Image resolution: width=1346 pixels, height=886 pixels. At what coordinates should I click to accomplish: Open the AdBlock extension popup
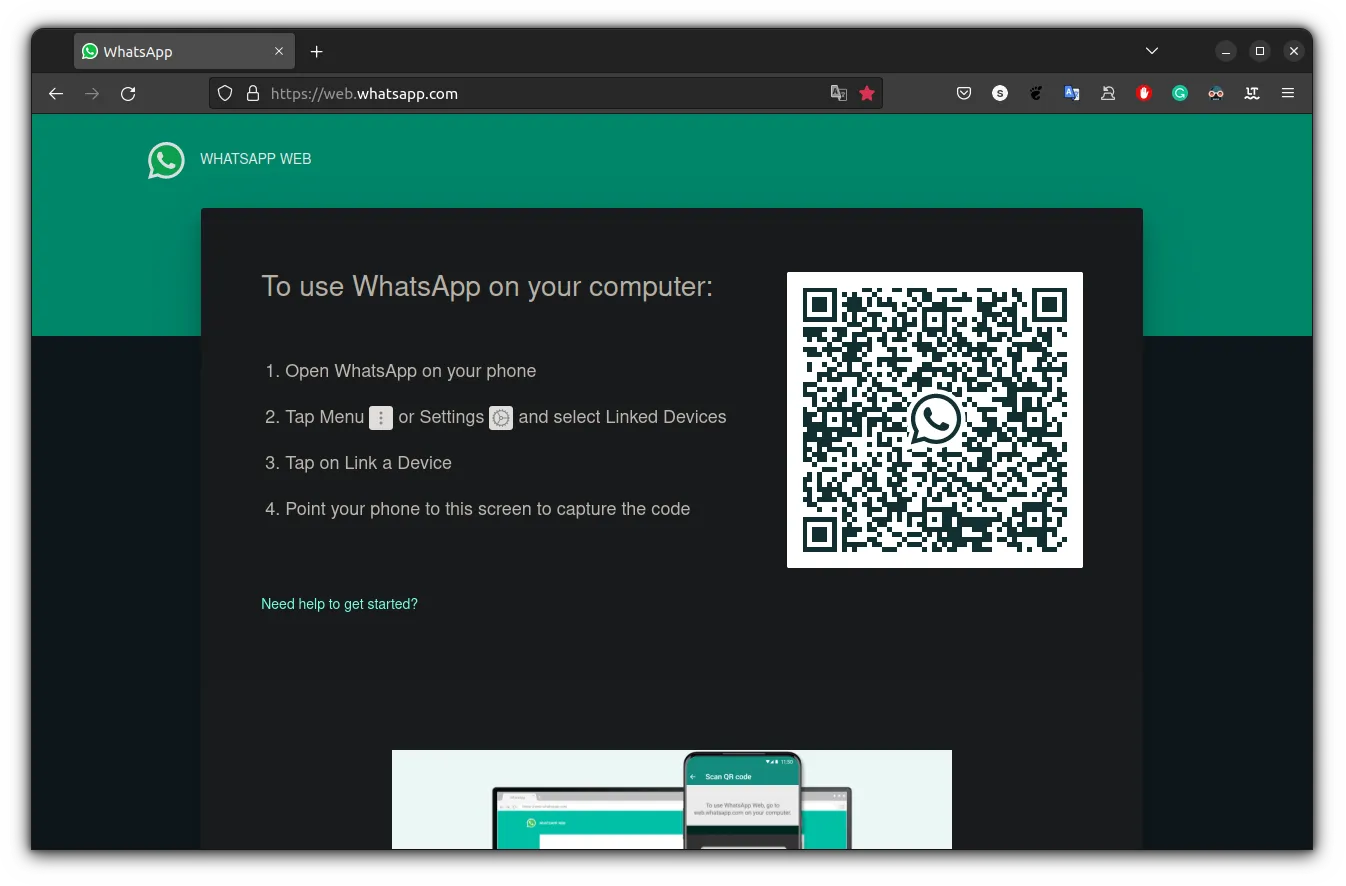click(x=1143, y=93)
